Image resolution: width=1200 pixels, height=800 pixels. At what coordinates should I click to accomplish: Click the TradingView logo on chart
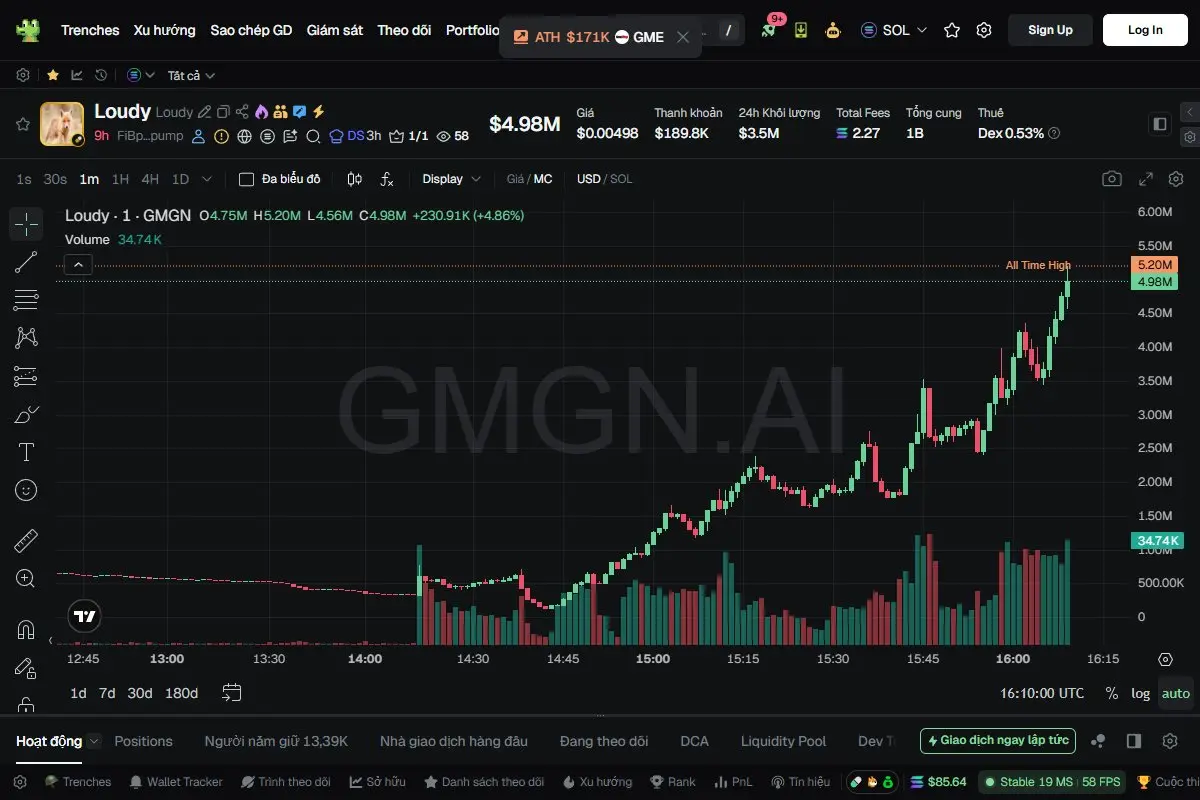pos(85,617)
